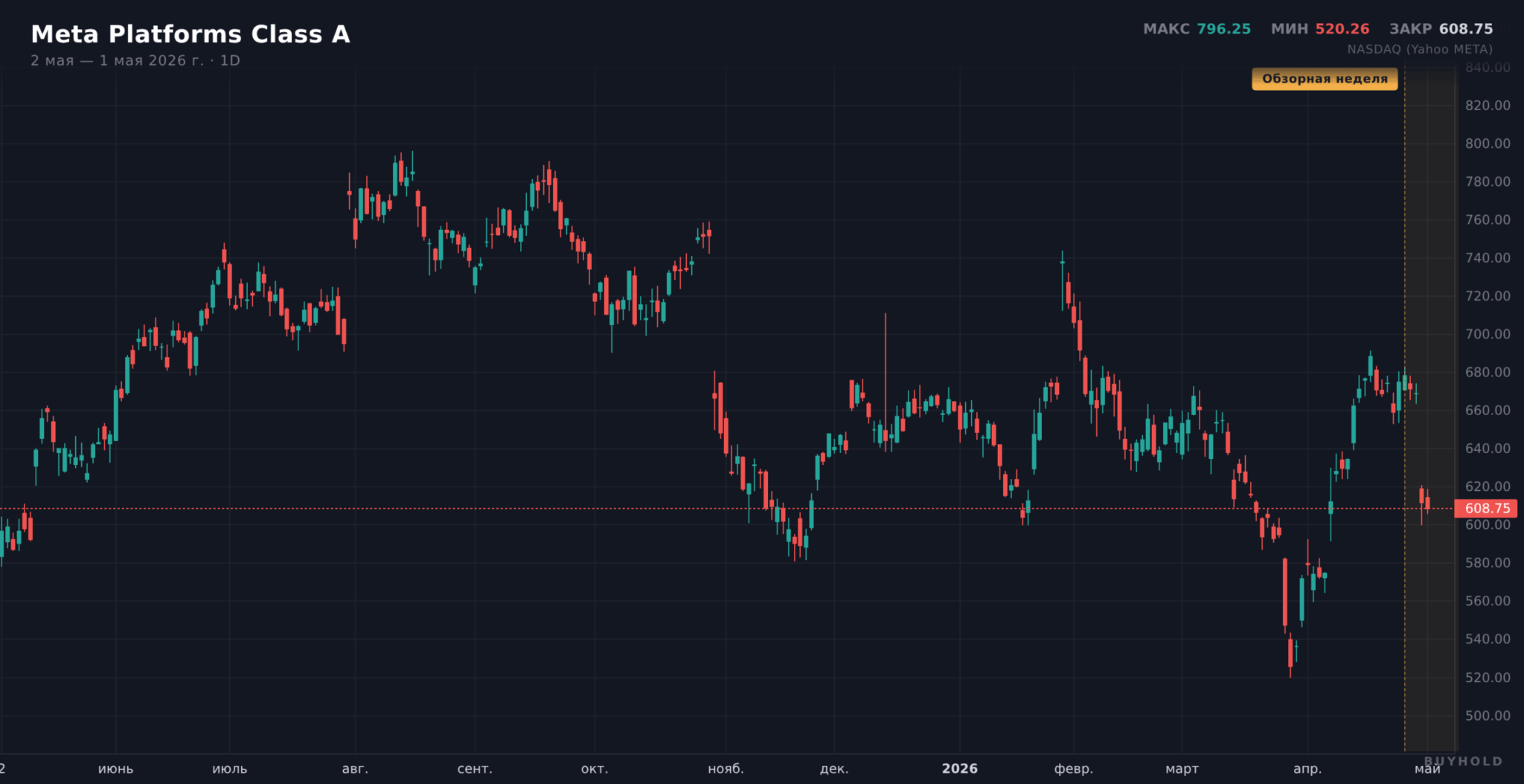Click the 540.00 price axis label

coord(1488,639)
